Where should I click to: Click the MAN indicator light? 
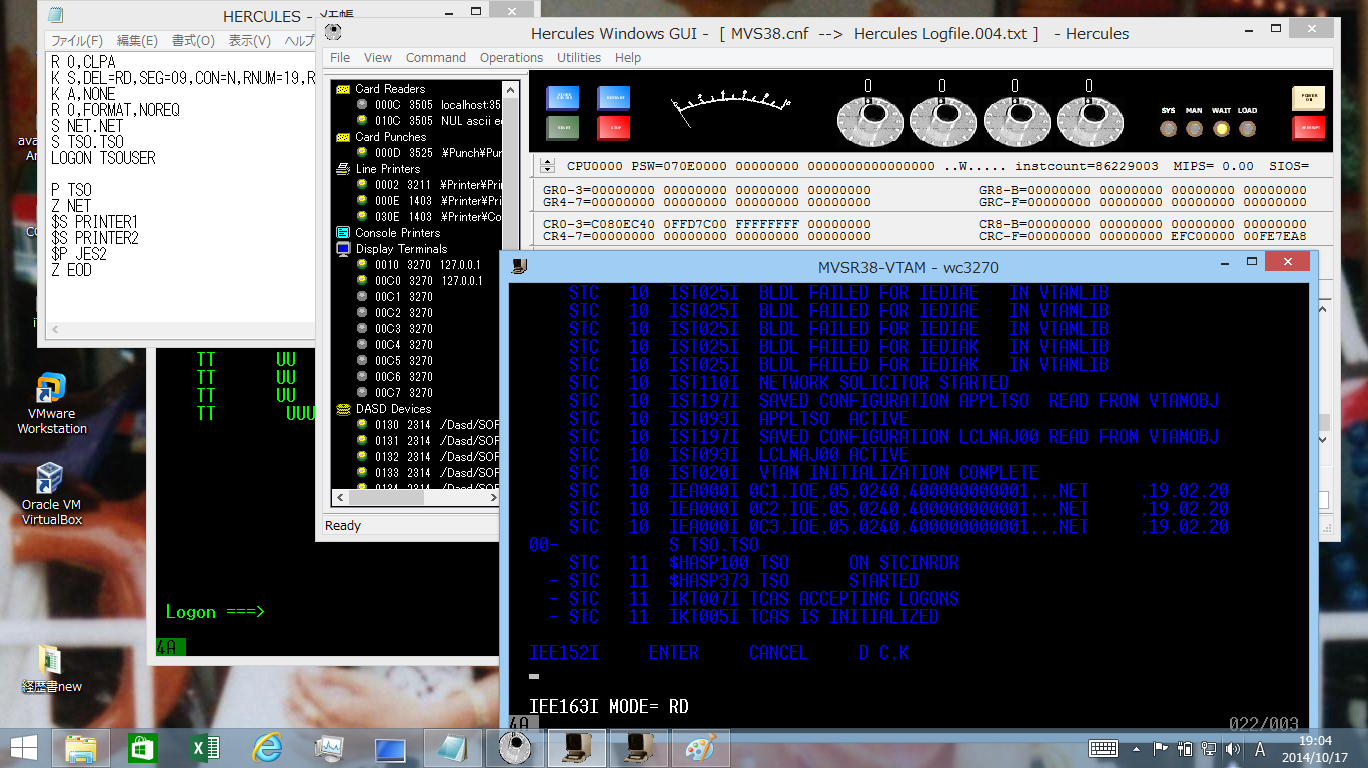[1194, 128]
